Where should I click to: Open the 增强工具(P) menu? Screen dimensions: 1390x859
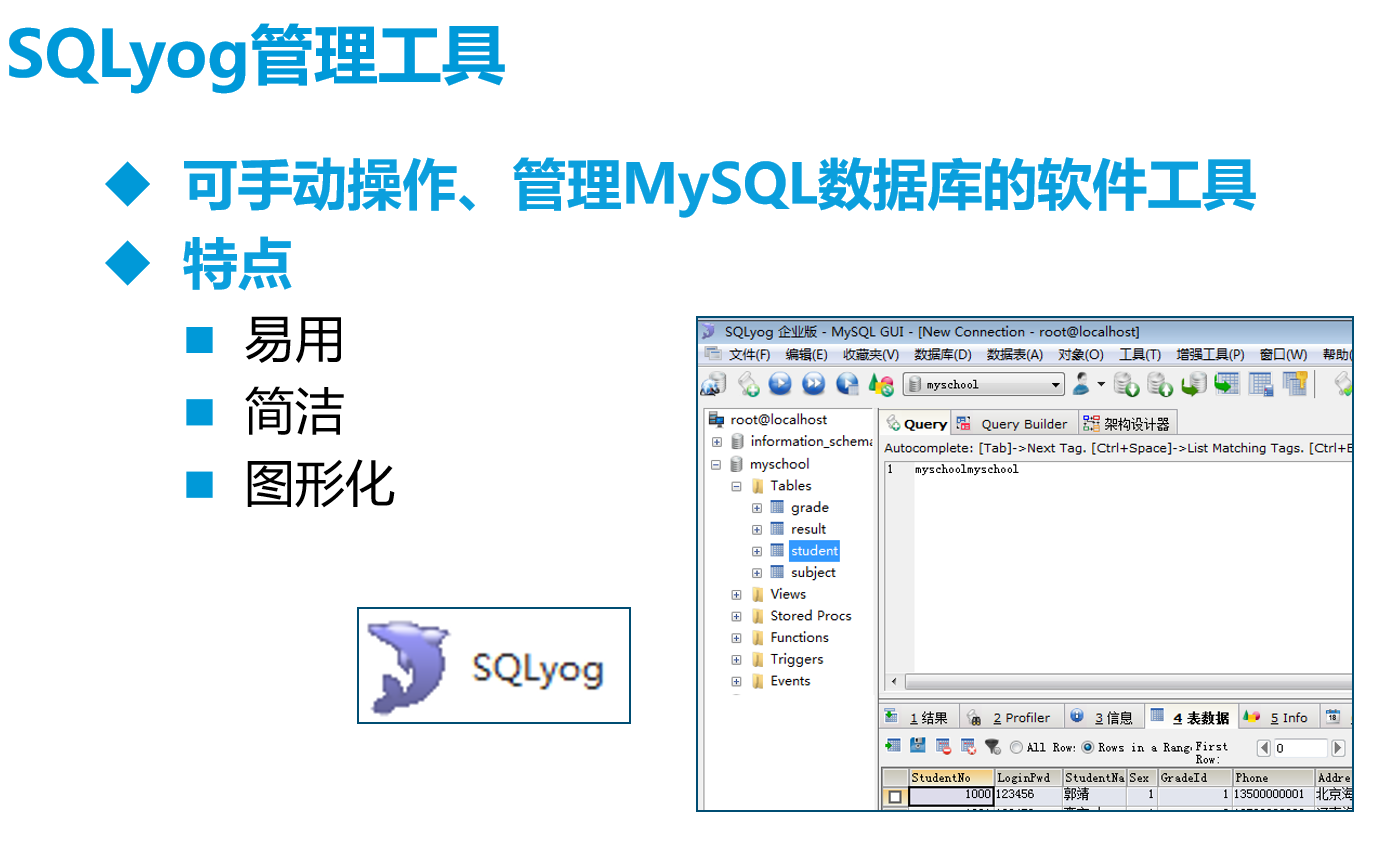pos(1210,355)
